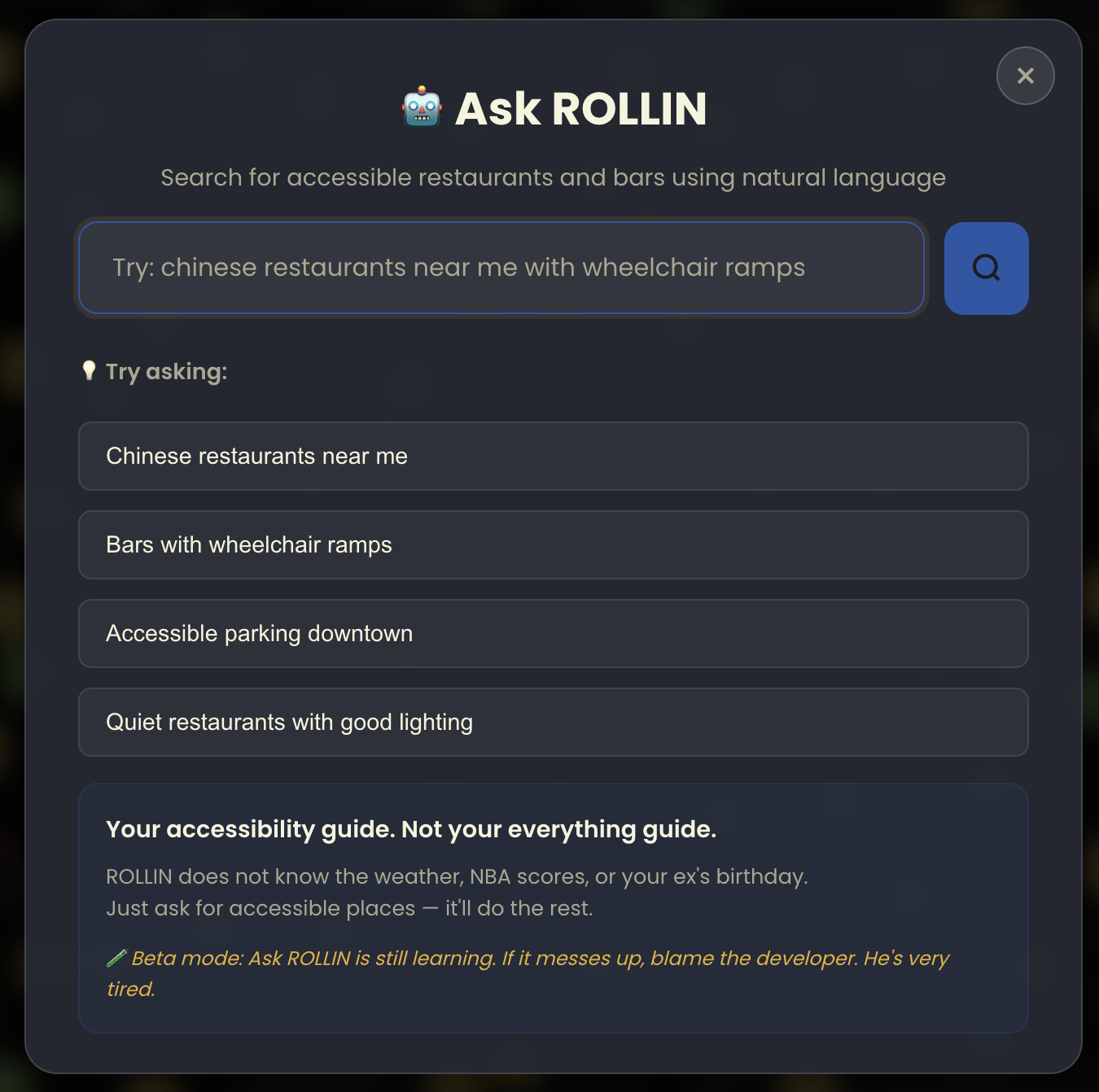This screenshot has width=1099, height=1092.
Task: Click the X inside the close circle
Action: (x=1025, y=76)
